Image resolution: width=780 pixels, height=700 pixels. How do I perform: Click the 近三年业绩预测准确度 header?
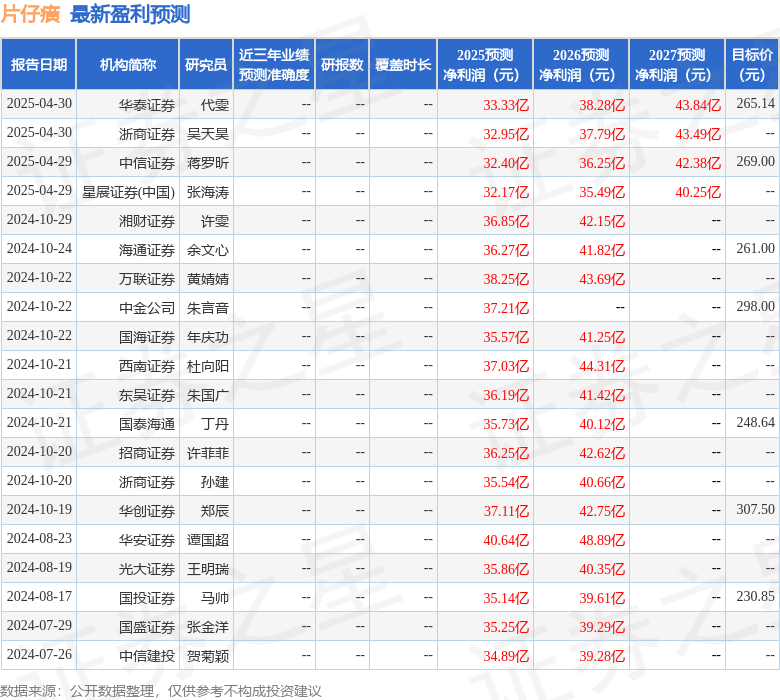click(274, 65)
